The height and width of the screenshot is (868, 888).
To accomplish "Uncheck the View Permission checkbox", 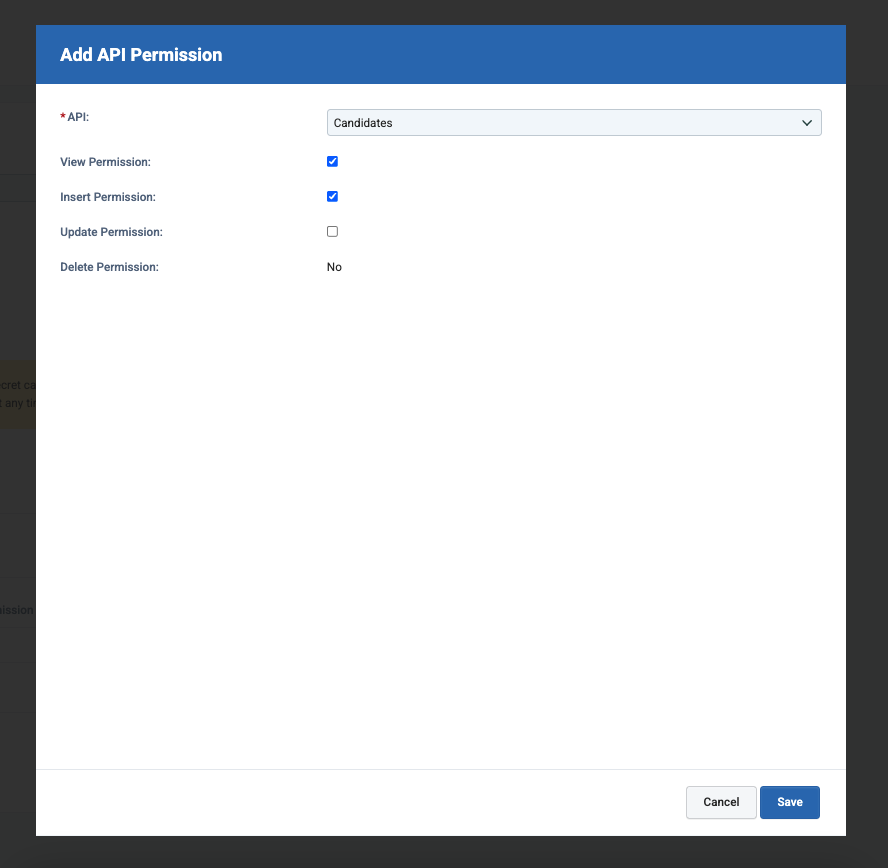I will 332,161.
